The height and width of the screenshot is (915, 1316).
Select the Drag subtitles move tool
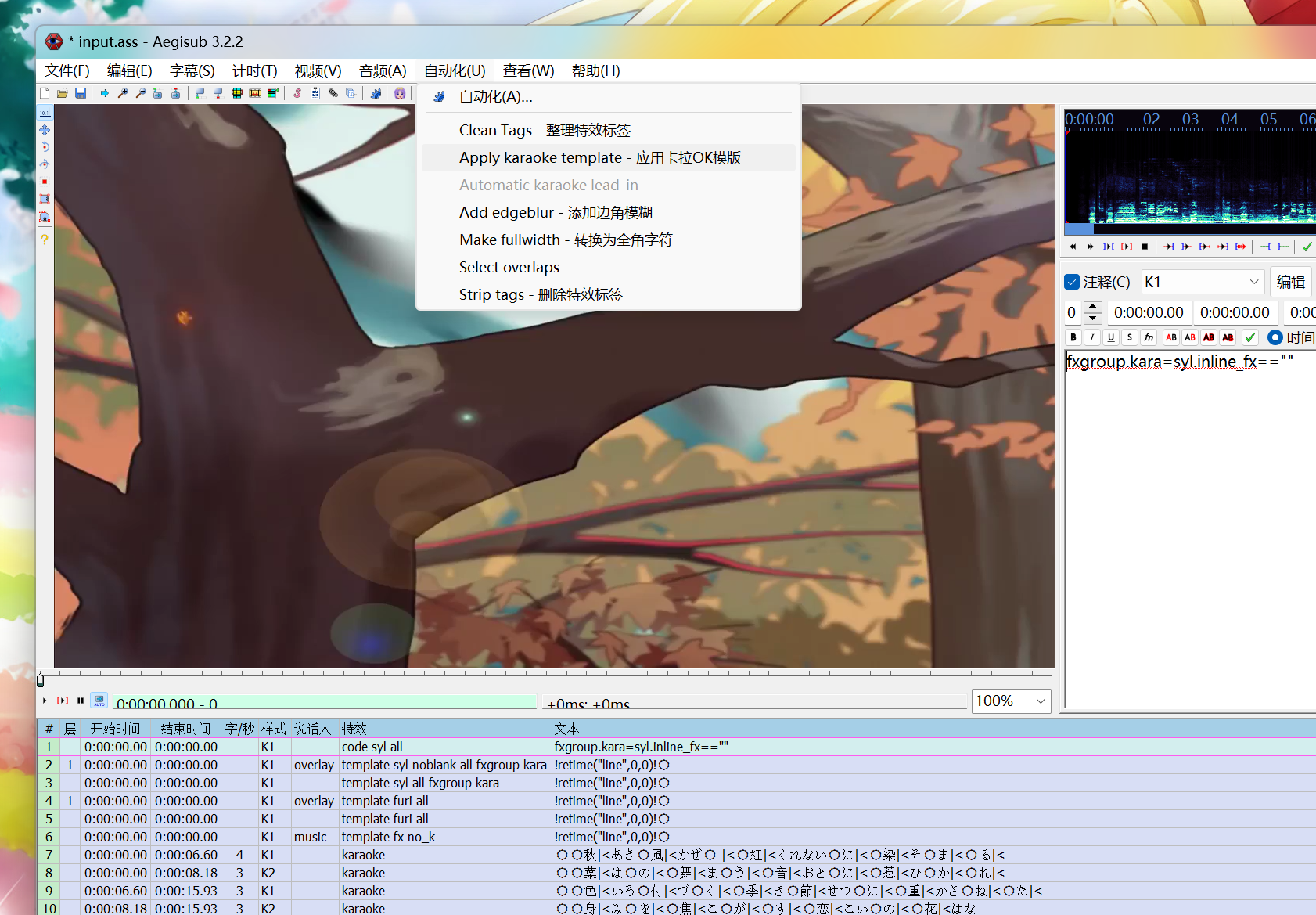(45, 130)
